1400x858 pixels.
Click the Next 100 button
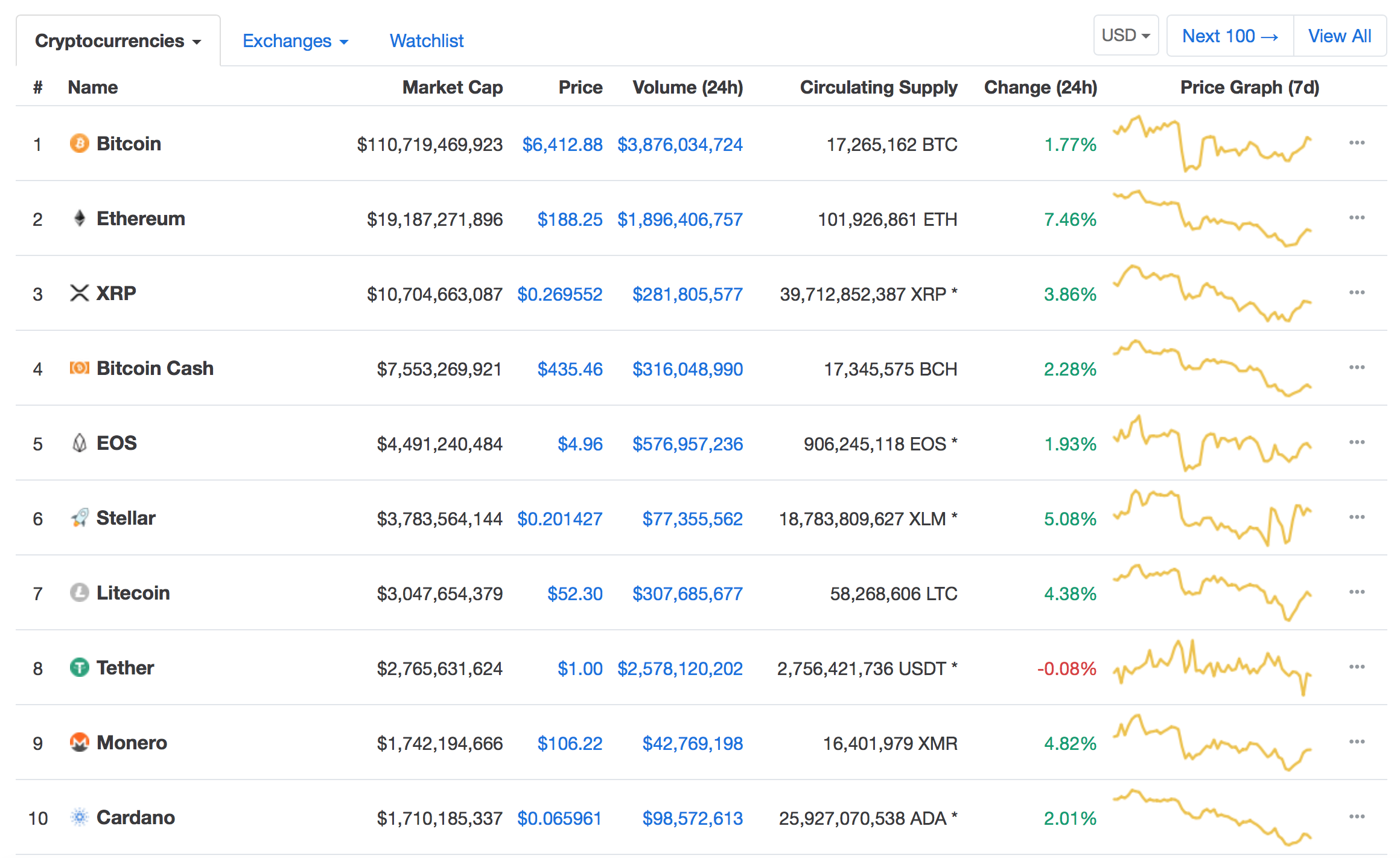[1230, 36]
